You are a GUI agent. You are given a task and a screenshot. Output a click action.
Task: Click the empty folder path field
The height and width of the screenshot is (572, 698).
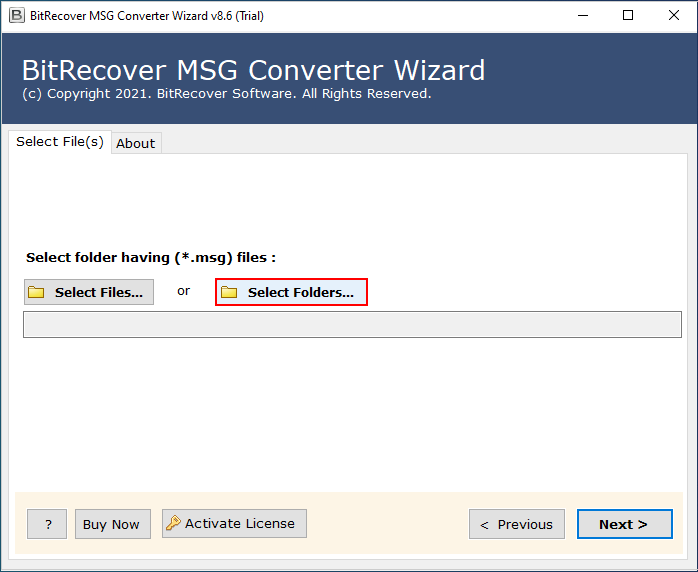pyautogui.click(x=352, y=325)
